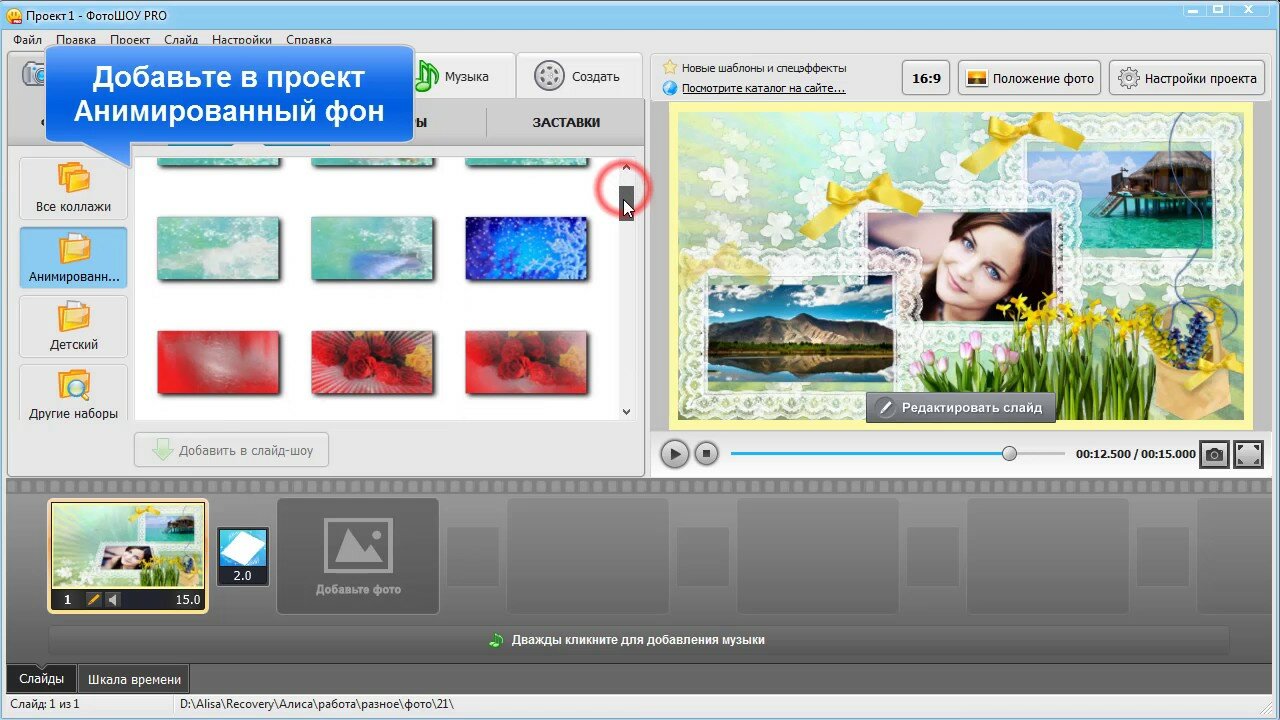Image resolution: width=1280 pixels, height=720 pixels.
Task: Stop the slideshow preview
Action: click(707, 454)
